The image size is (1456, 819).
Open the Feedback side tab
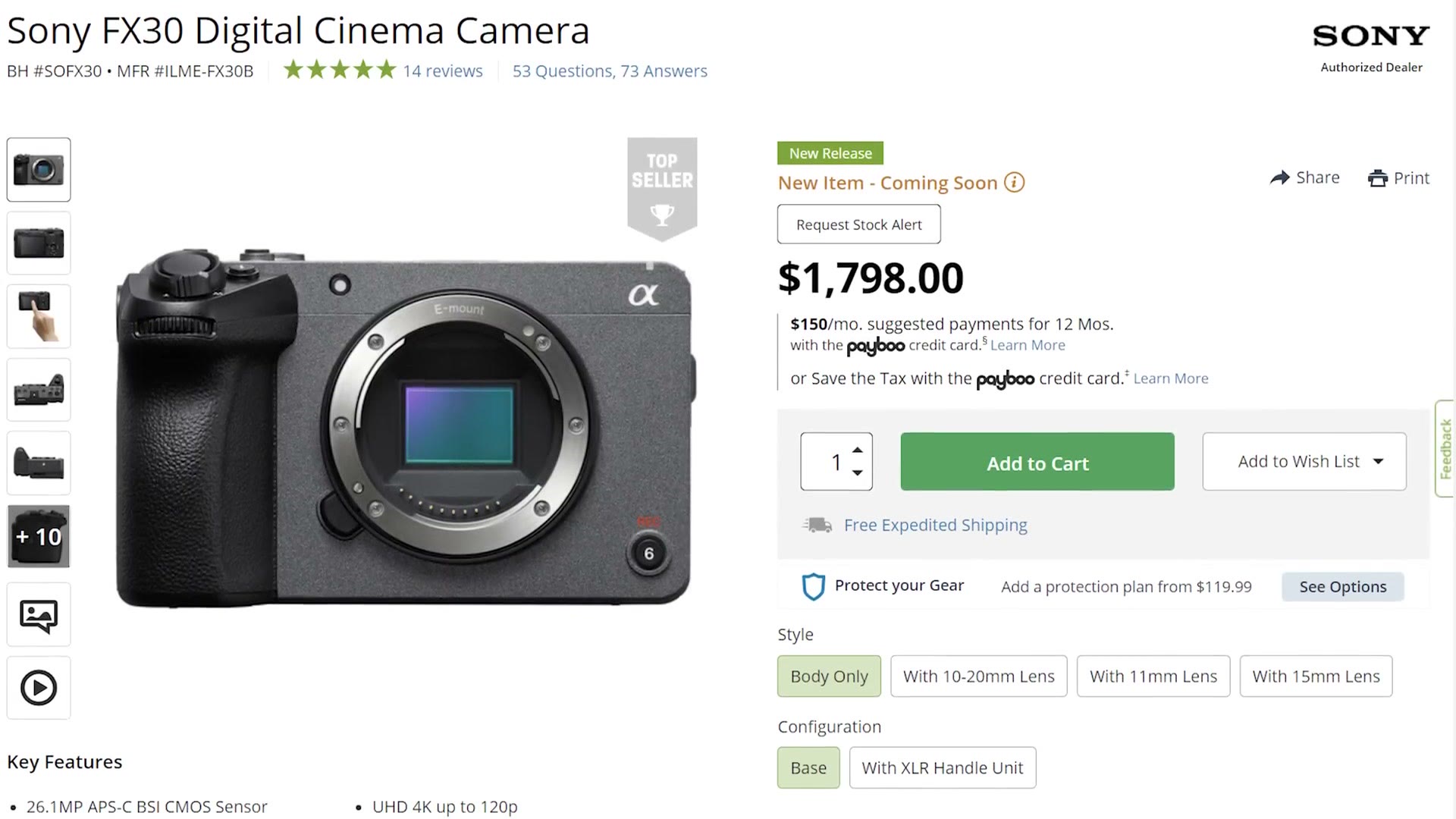[1445, 449]
